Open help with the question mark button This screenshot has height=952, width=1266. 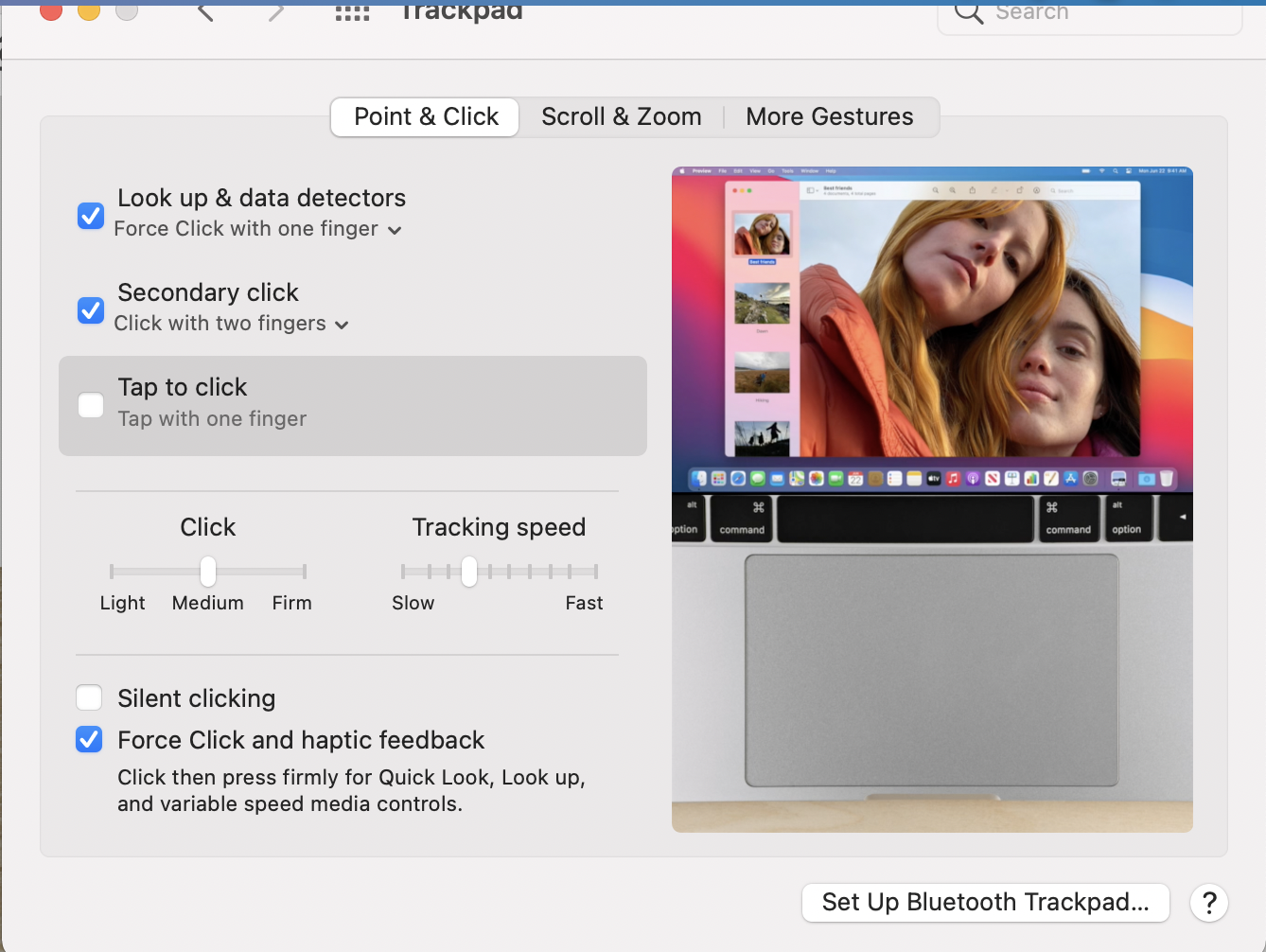click(x=1208, y=903)
